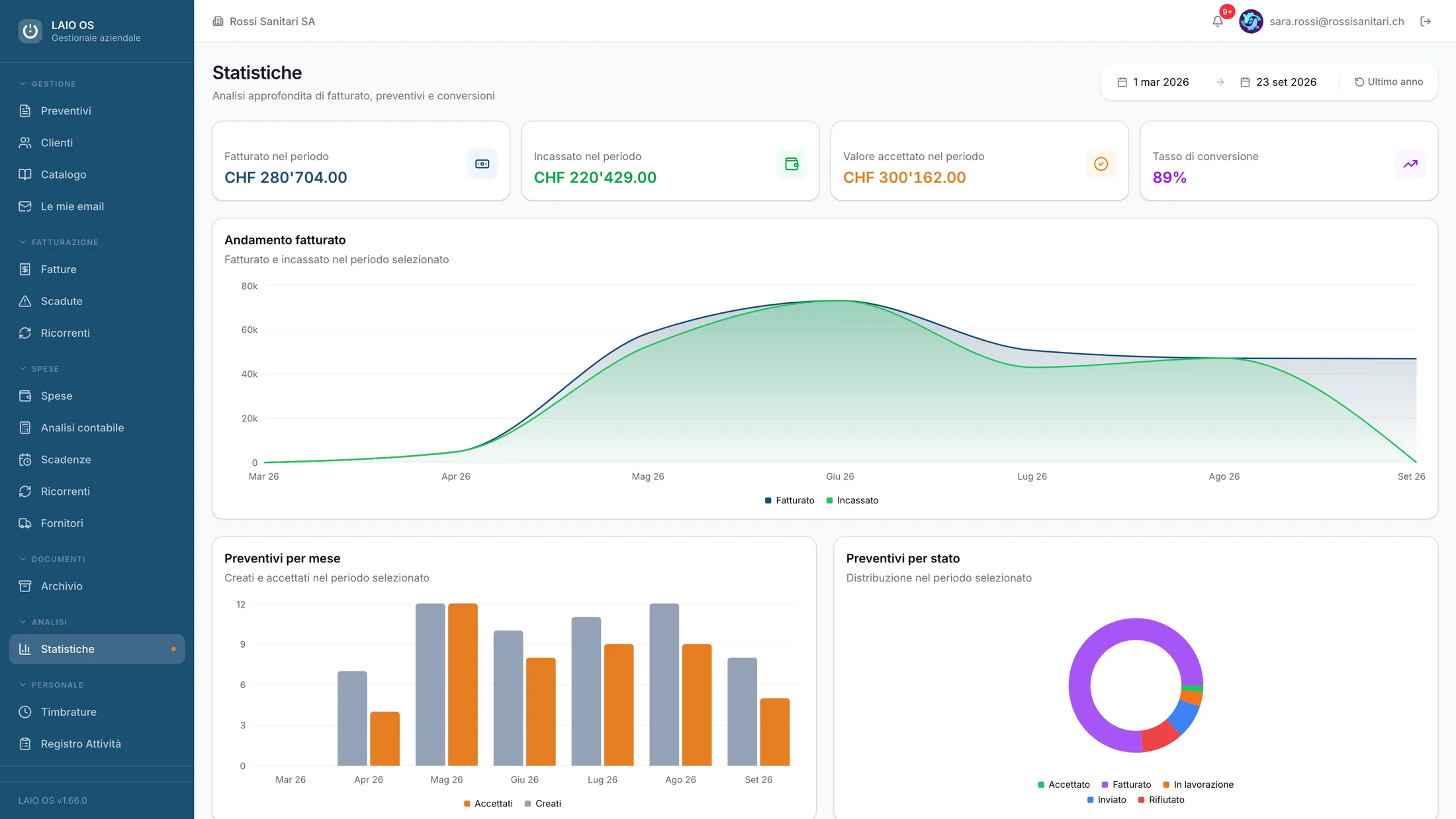This screenshot has width=1456, height=819.
Task: Collapse the DOCUMENTI sidebar section
Action: (52, 559)
